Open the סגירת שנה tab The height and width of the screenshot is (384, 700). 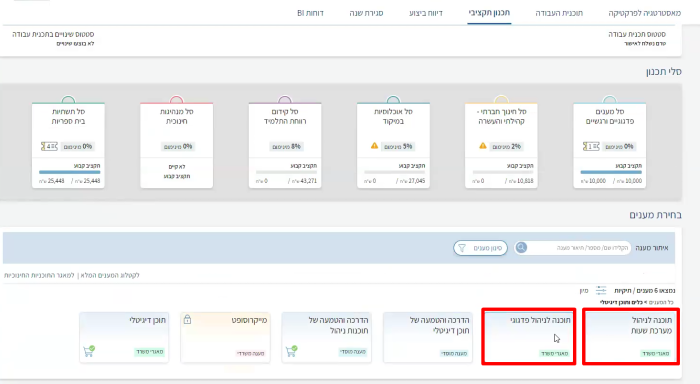[366, 13]
